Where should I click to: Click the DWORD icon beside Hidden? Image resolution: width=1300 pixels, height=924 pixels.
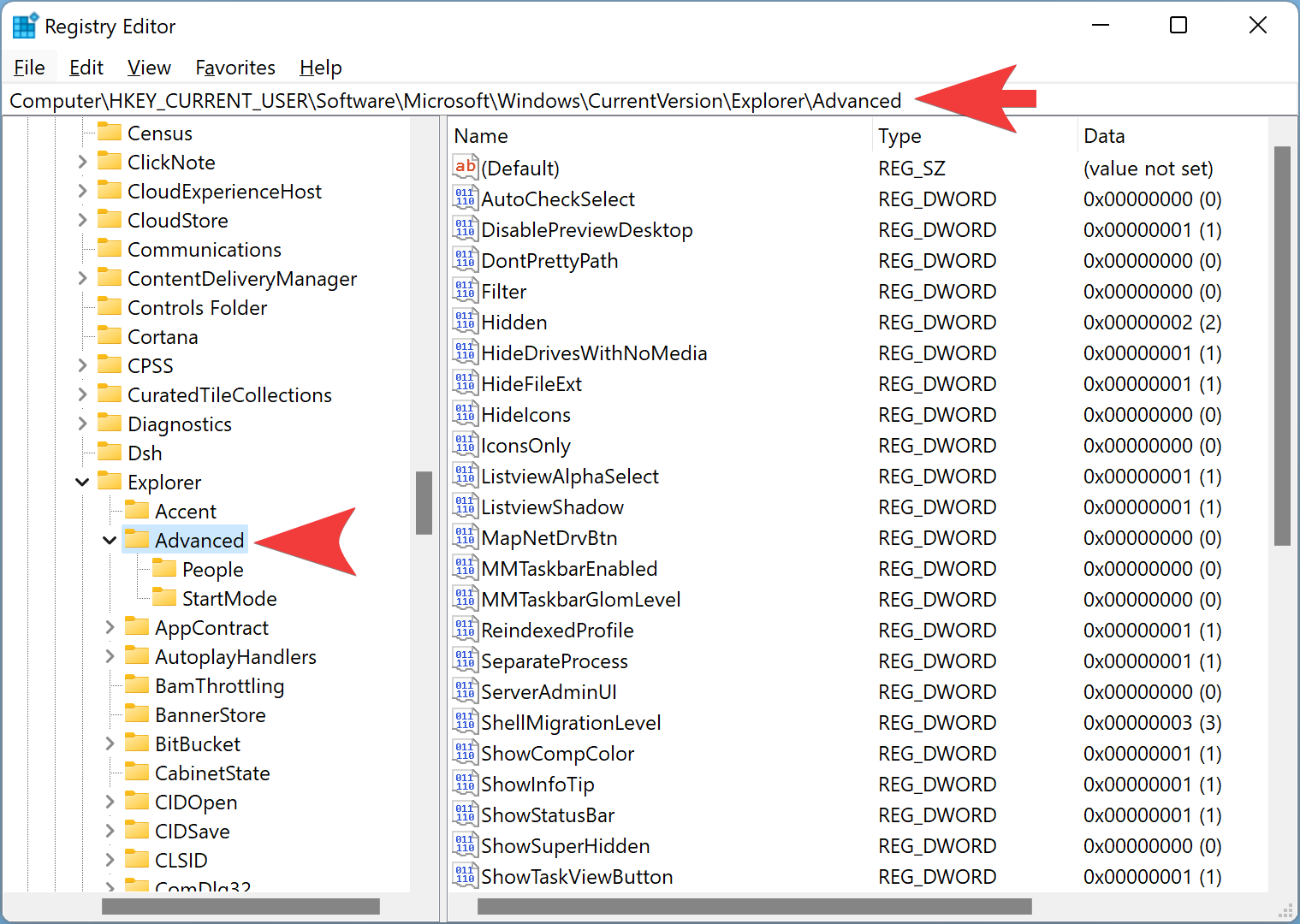[465, 321]
